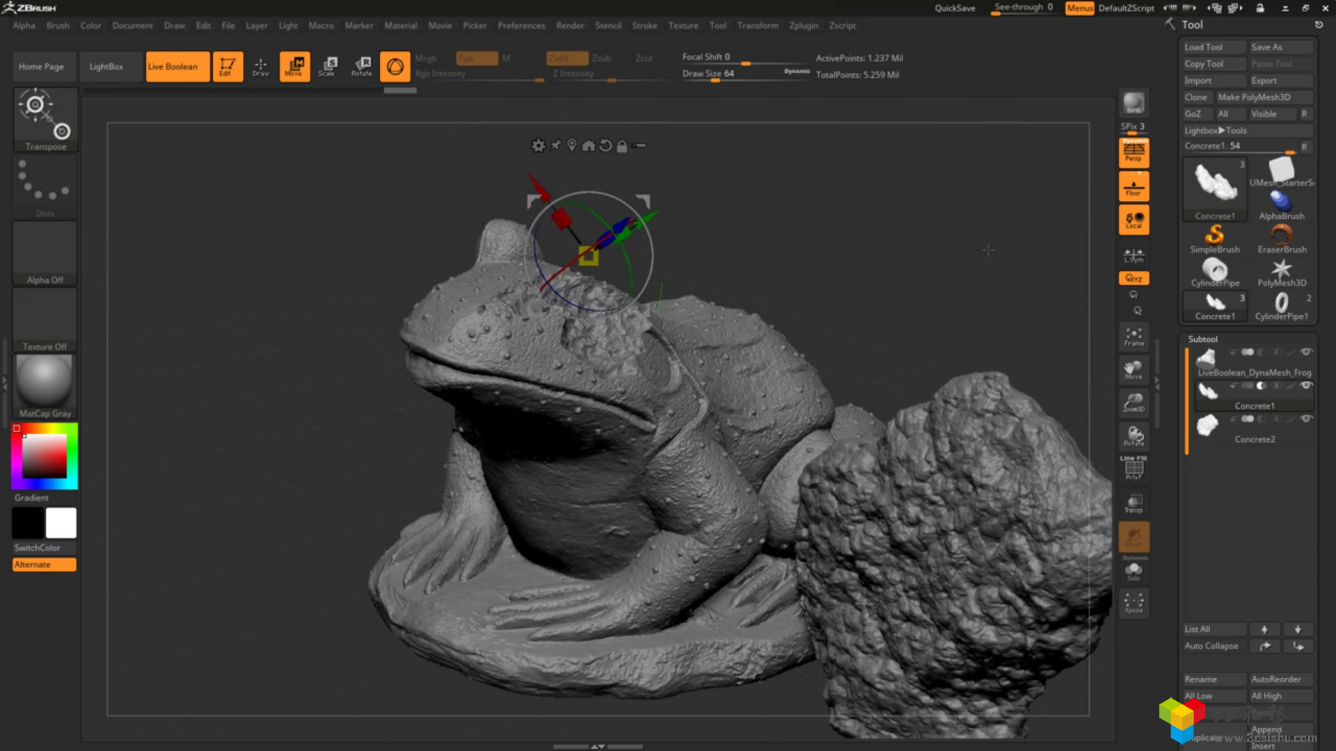Select the Scale transform tool
This screenshot has width=1336, height=751.
327,67
